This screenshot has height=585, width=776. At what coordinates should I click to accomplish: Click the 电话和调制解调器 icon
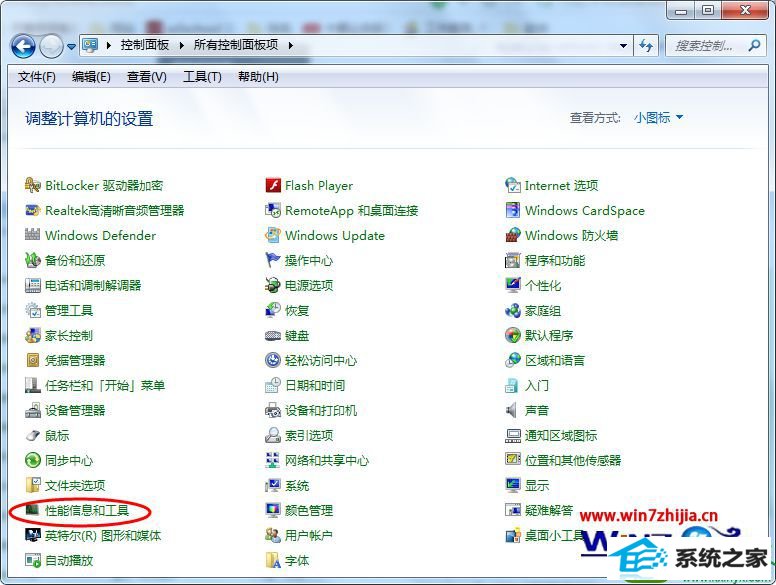pos(33,285)
